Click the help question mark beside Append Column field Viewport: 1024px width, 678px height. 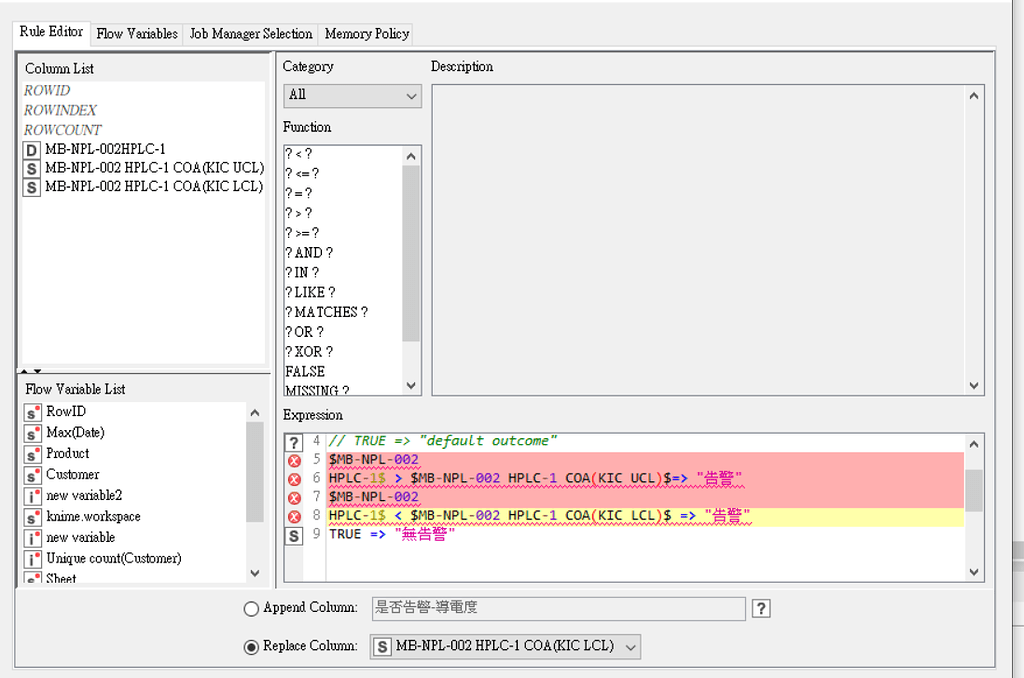[x=761, y=608]
